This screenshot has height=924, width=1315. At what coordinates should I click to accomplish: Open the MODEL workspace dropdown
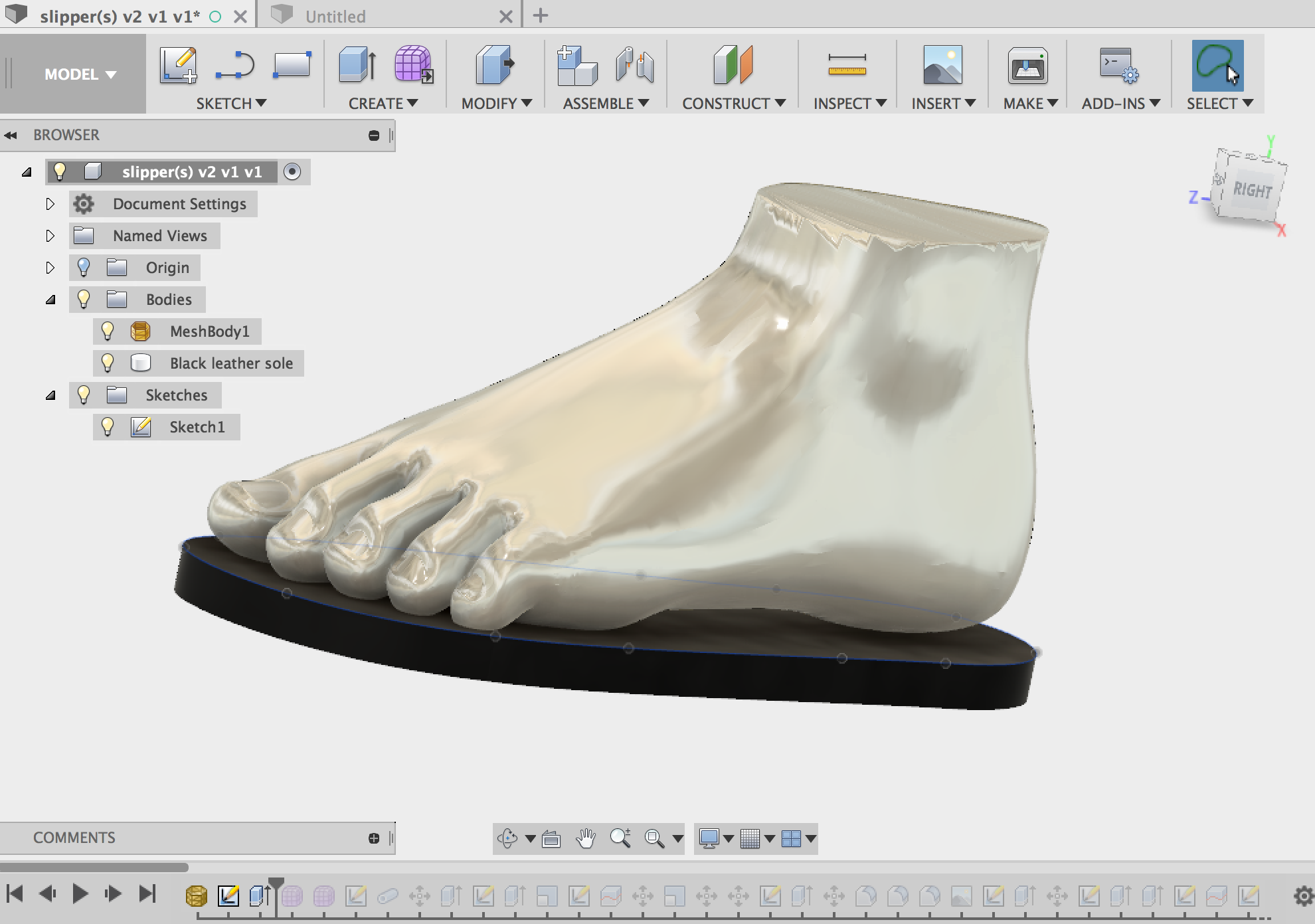pos(80,74)
